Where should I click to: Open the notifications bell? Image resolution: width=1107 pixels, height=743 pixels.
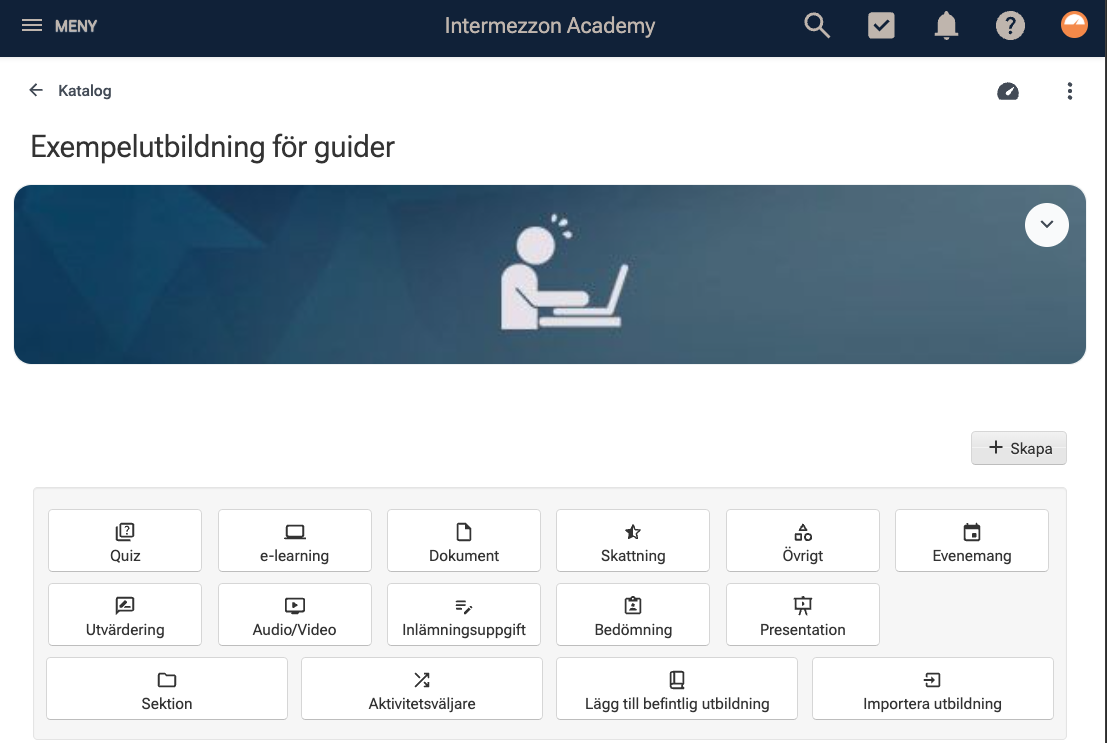946,26
